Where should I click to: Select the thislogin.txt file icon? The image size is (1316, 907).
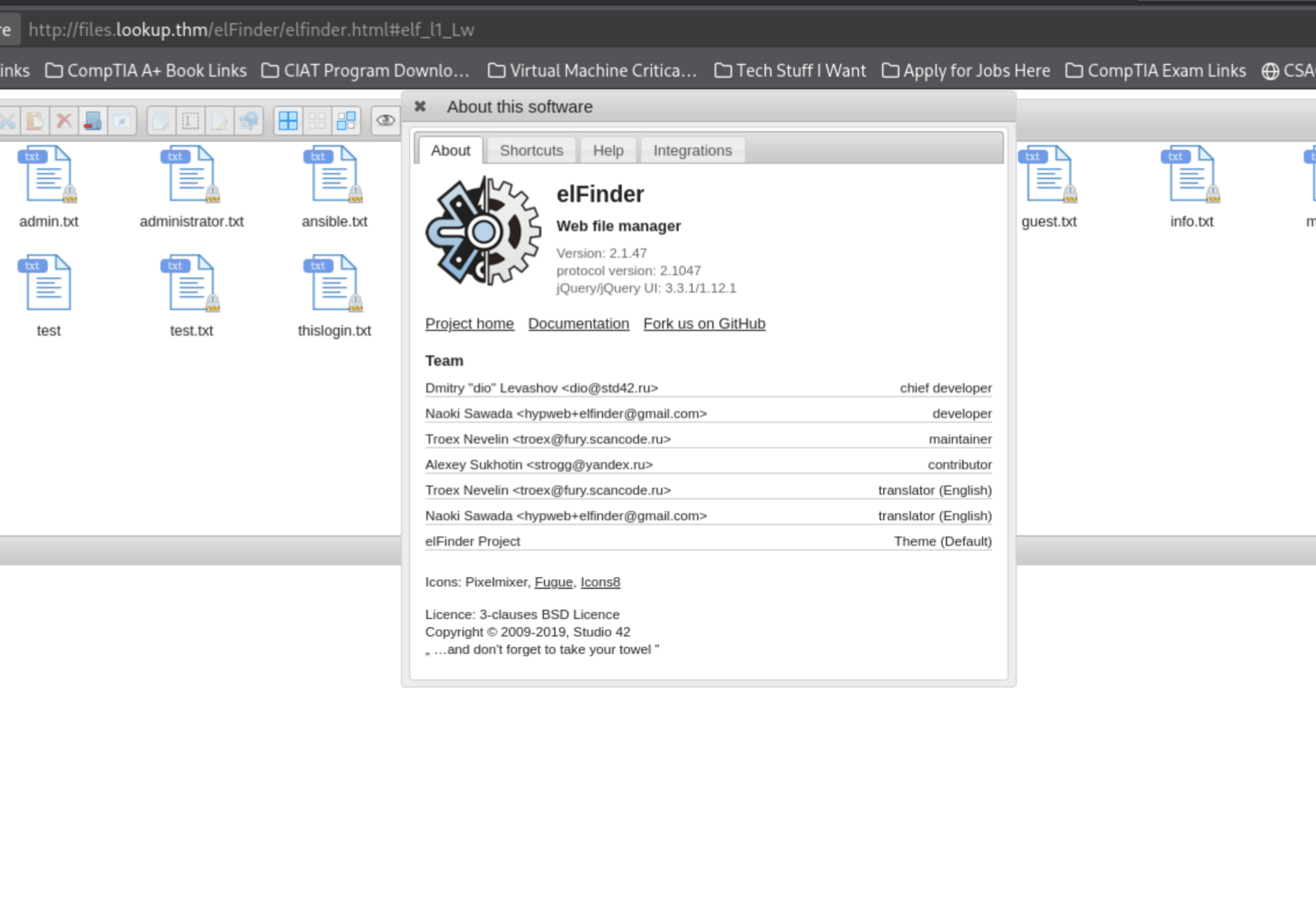point(334,284)
